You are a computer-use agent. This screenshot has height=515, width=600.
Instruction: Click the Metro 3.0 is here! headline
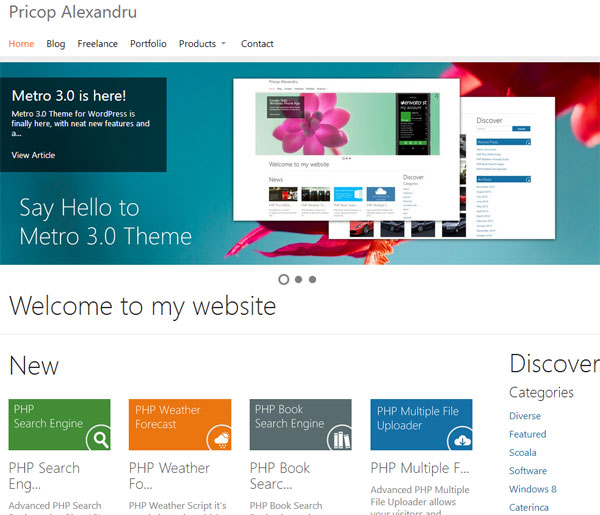click(x=69, y=96)
